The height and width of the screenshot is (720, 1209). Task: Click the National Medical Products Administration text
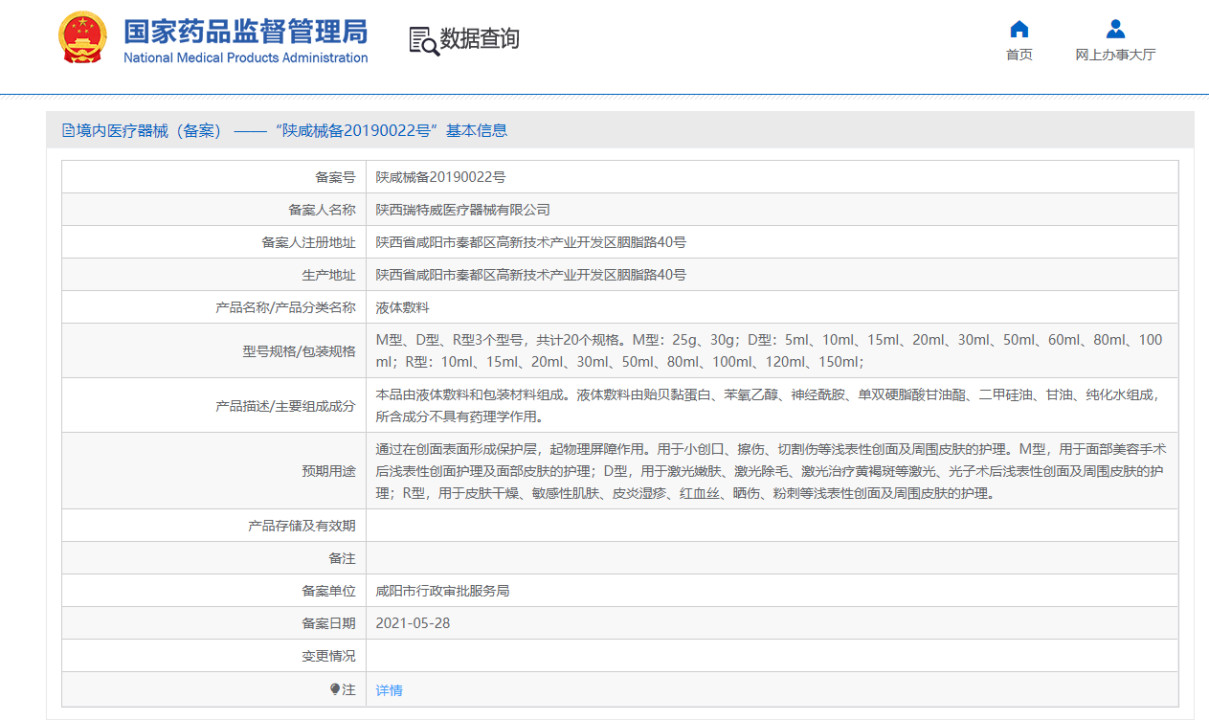point(245,58)
